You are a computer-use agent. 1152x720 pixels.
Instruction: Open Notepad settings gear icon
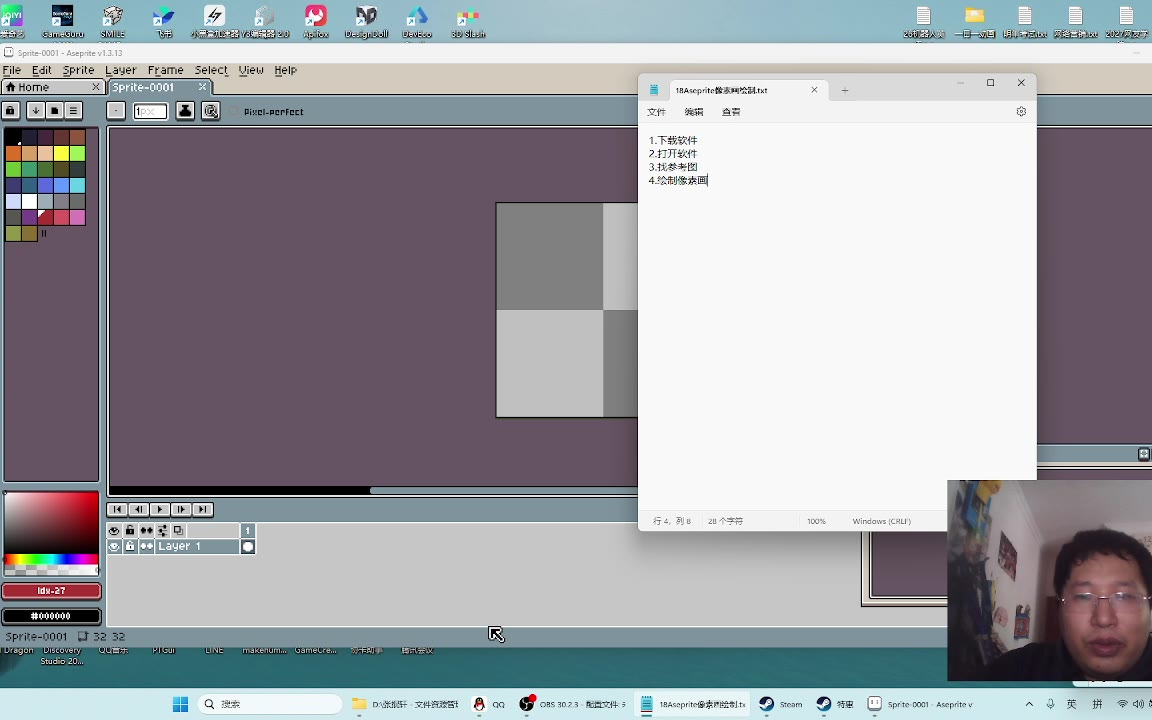pyautogui.click(x=1021, y=112)
